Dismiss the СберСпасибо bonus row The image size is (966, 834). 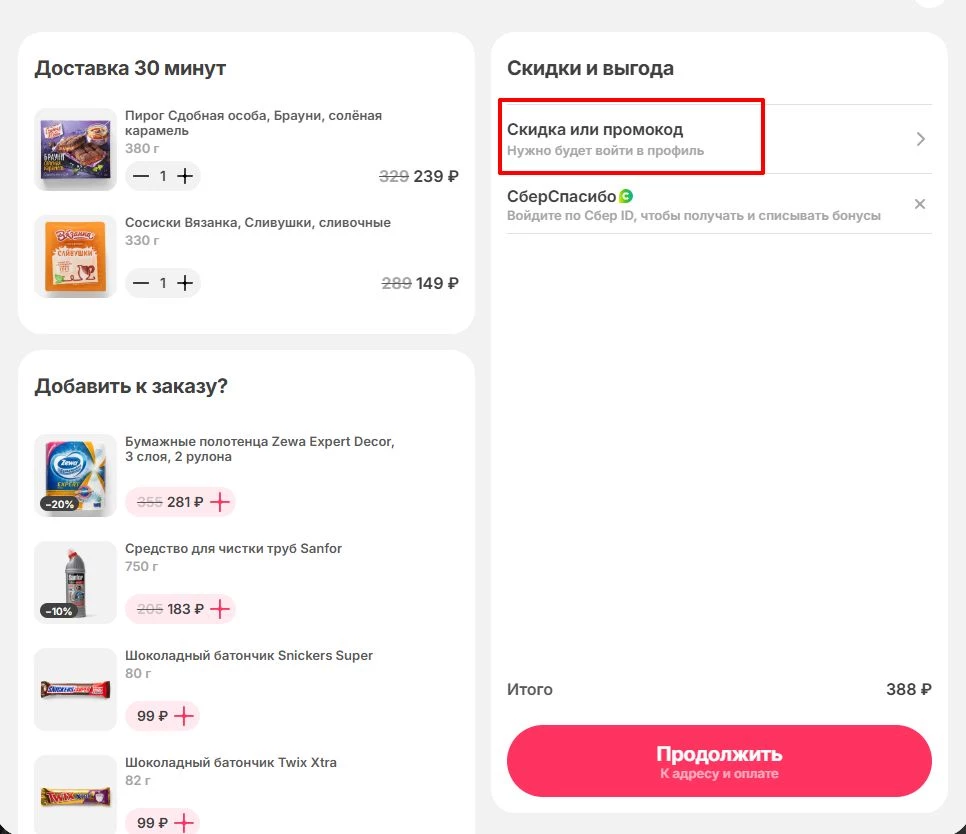(x=920, y=204)
